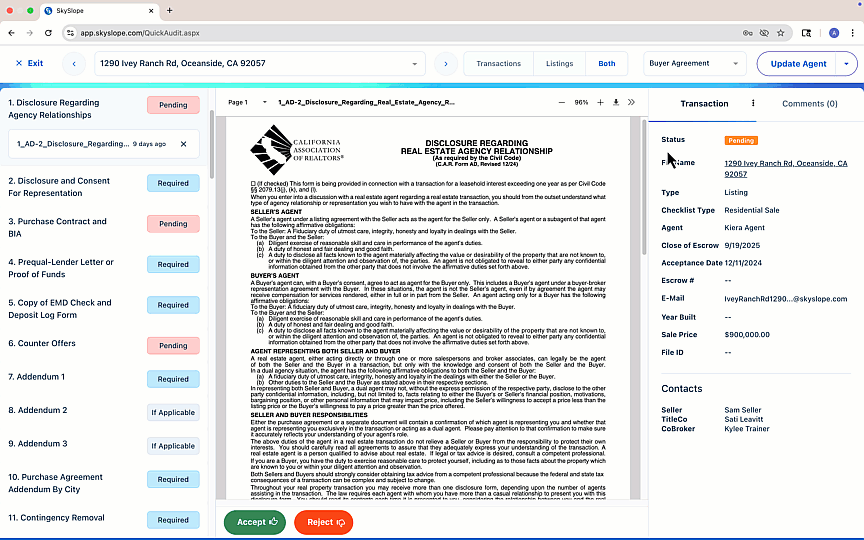Select checklist item Addendum 3
This screenshot has width=864, height=540.
pyautogui.click(x=37, y=444)
